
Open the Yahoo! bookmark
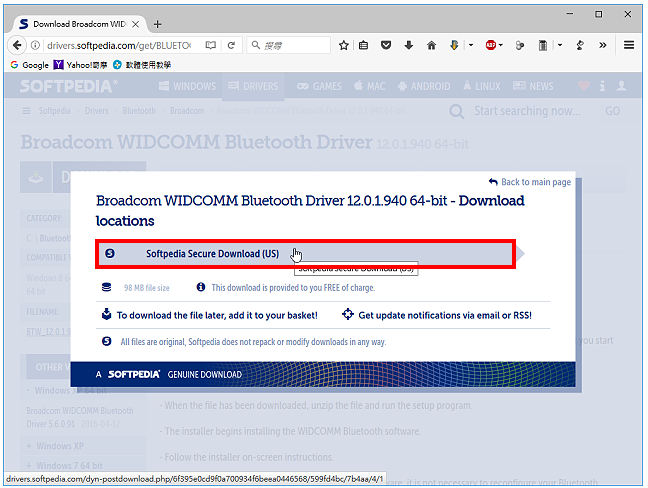81,65
